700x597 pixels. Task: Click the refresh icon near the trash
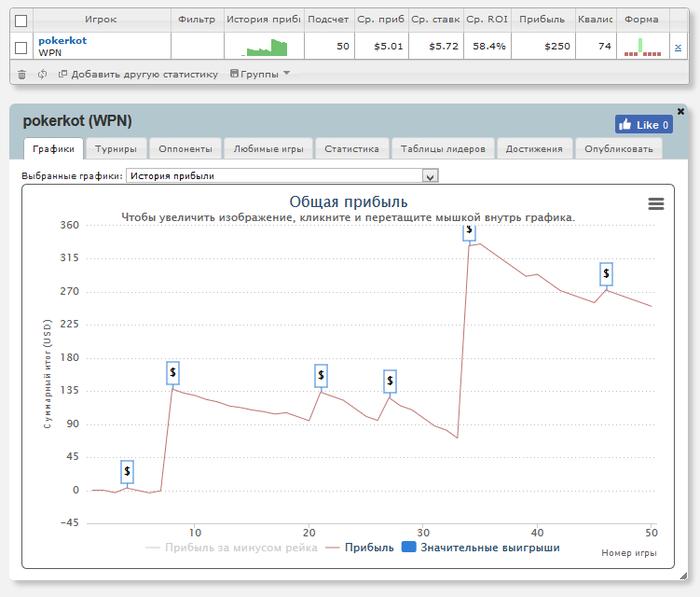coord(42,74)
